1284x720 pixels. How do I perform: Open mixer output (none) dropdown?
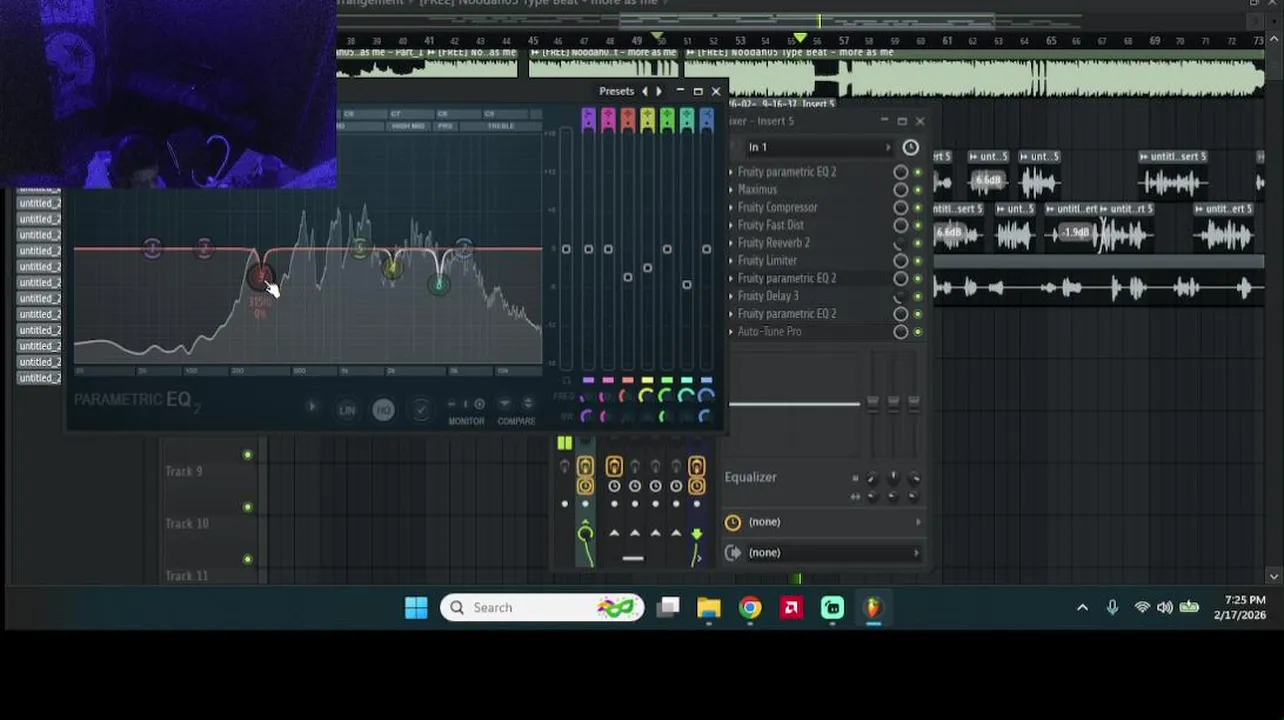click(833, 553)
